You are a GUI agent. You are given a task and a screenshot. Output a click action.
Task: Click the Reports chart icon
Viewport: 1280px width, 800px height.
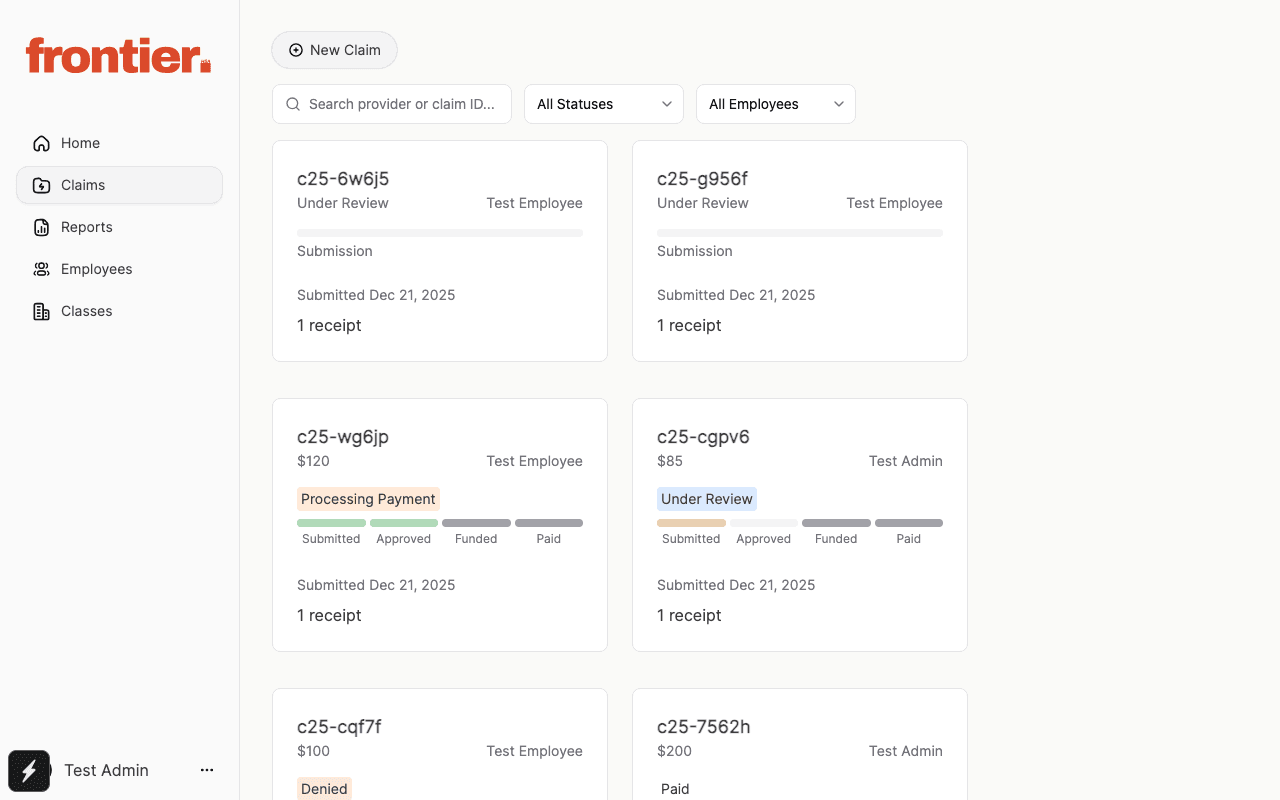point(41,227)
